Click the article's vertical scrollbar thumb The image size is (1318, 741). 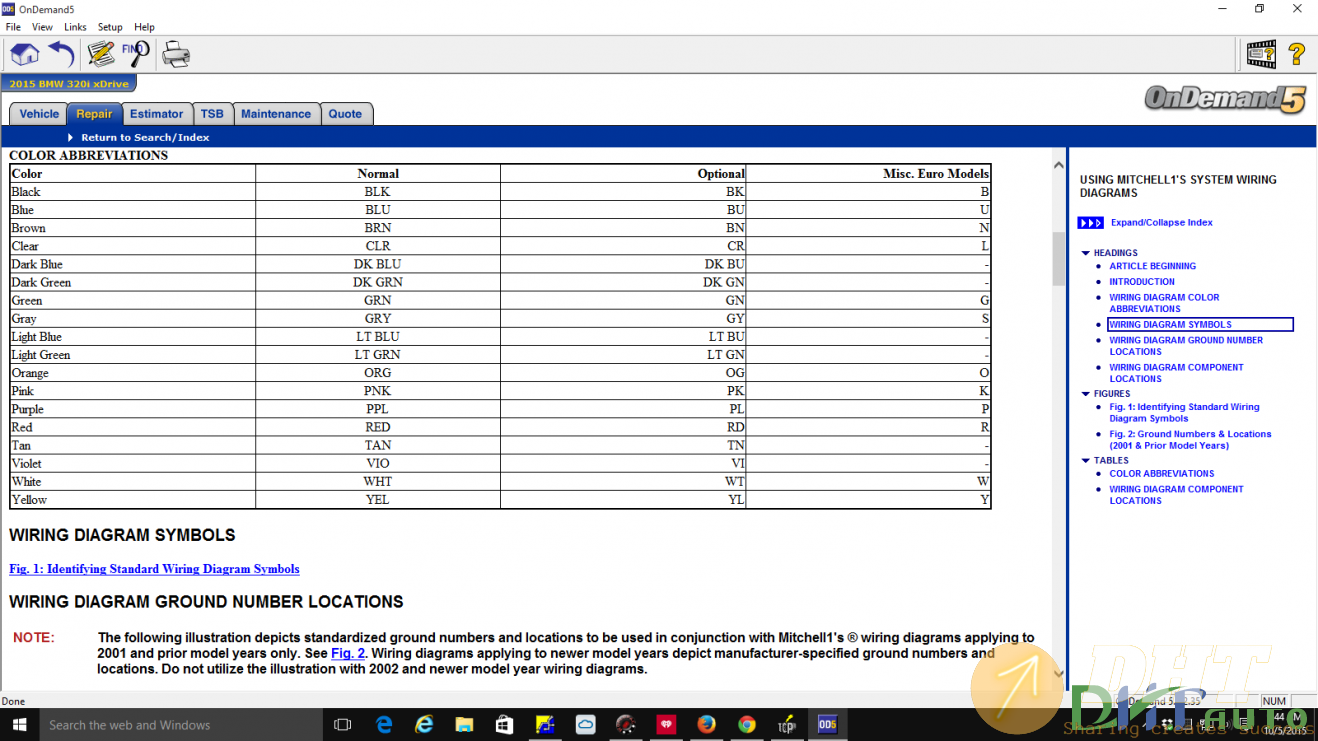point(1059,257)
